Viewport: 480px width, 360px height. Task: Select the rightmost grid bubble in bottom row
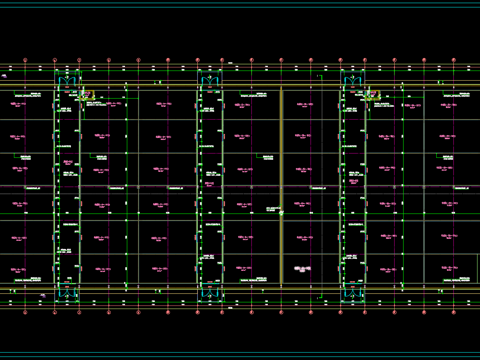click(454, 312)
